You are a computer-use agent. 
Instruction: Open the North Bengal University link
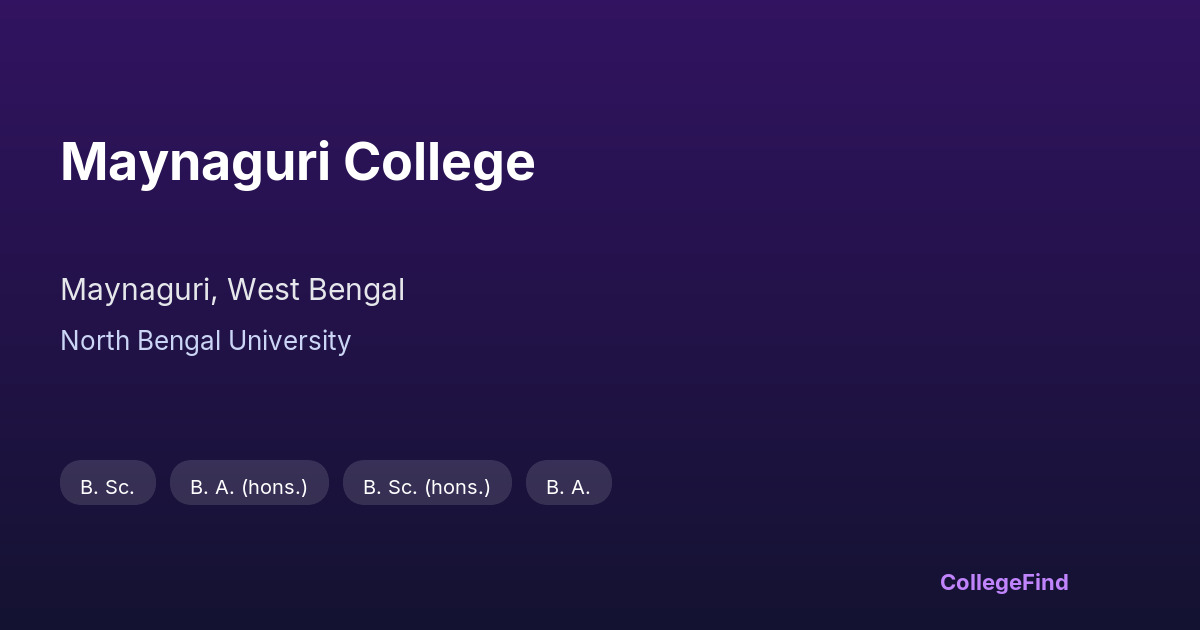tap(205, 341)
